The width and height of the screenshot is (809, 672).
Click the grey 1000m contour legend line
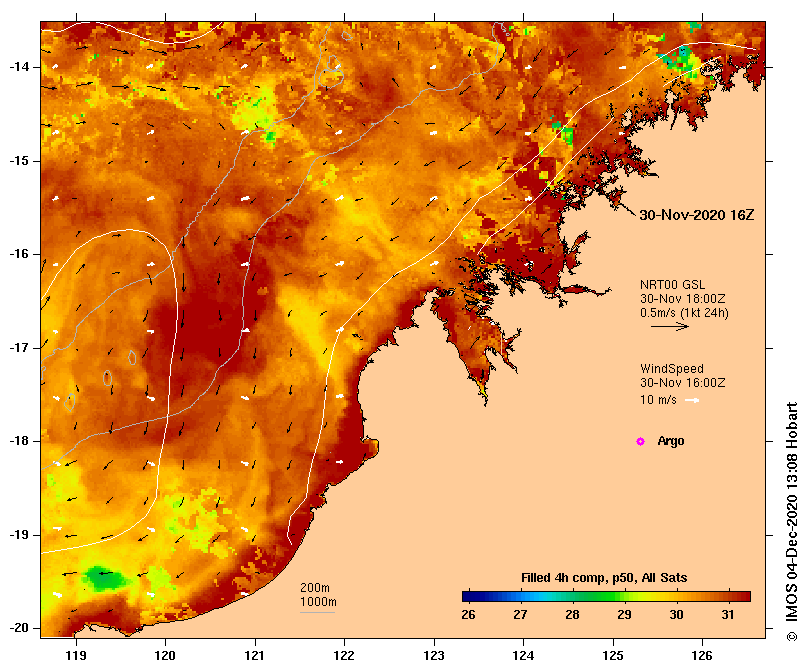pyautogui.click(x=317, y=613)
